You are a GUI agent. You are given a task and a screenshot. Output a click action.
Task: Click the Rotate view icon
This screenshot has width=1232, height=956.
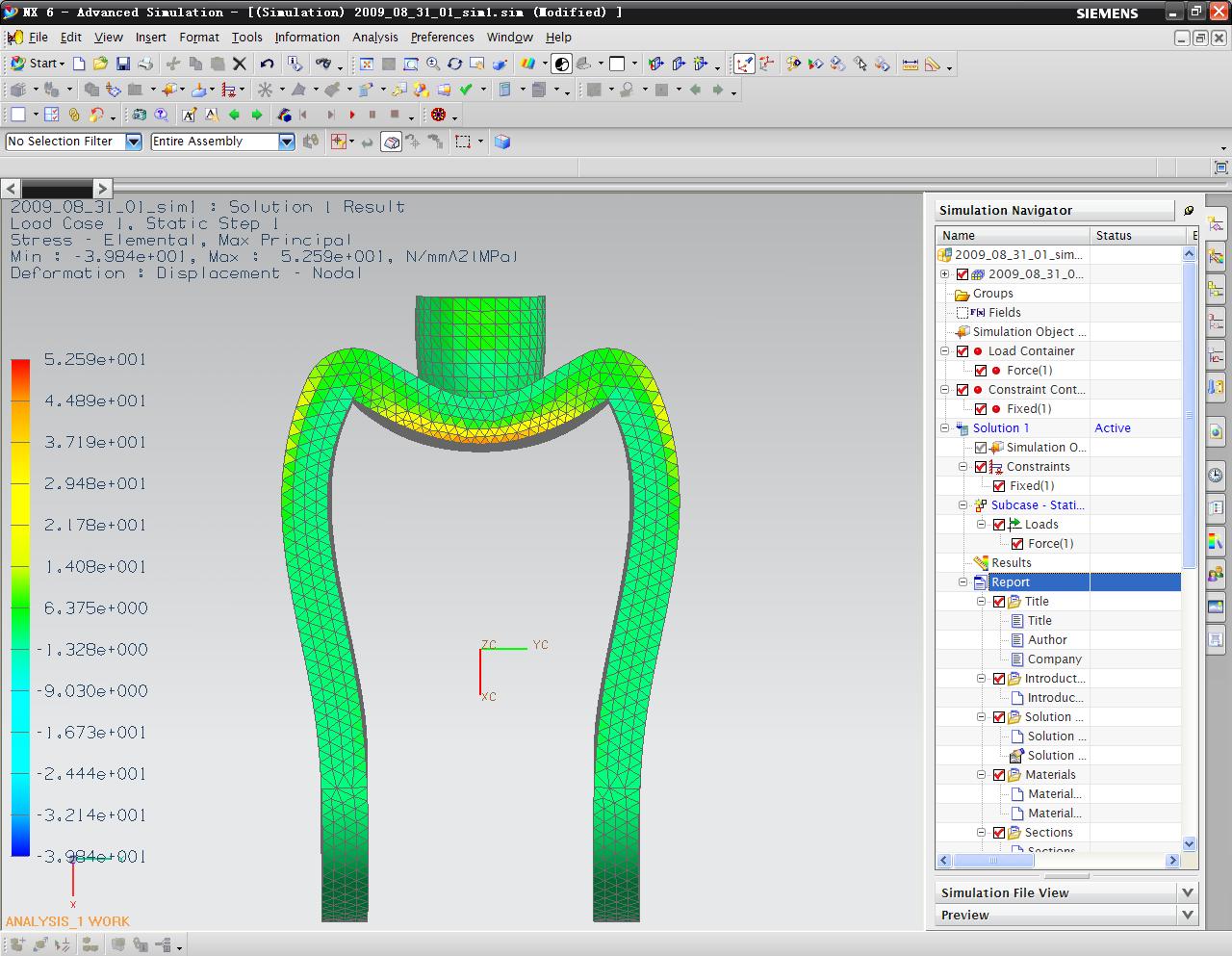(x=454, y=64)
